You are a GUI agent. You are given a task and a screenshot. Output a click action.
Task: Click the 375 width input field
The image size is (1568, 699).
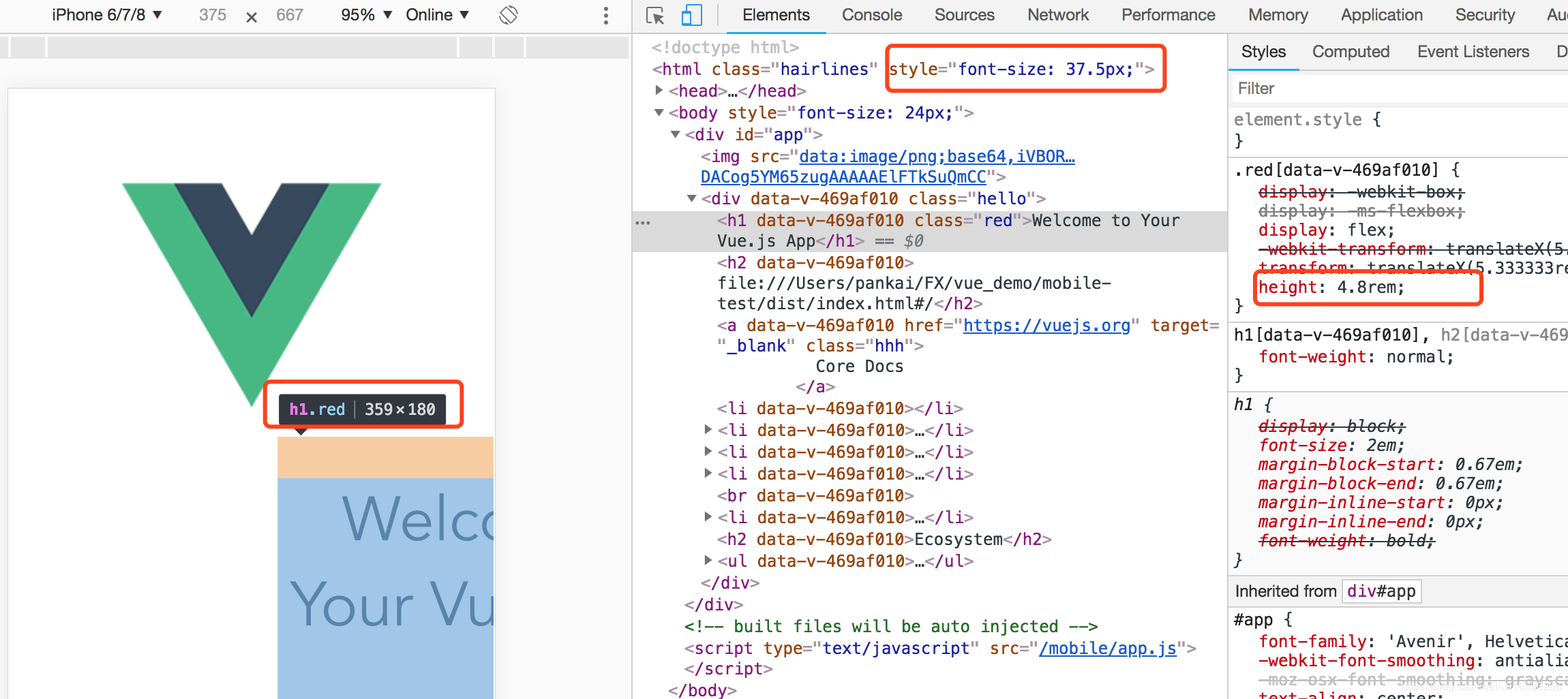tap(213, 15)
